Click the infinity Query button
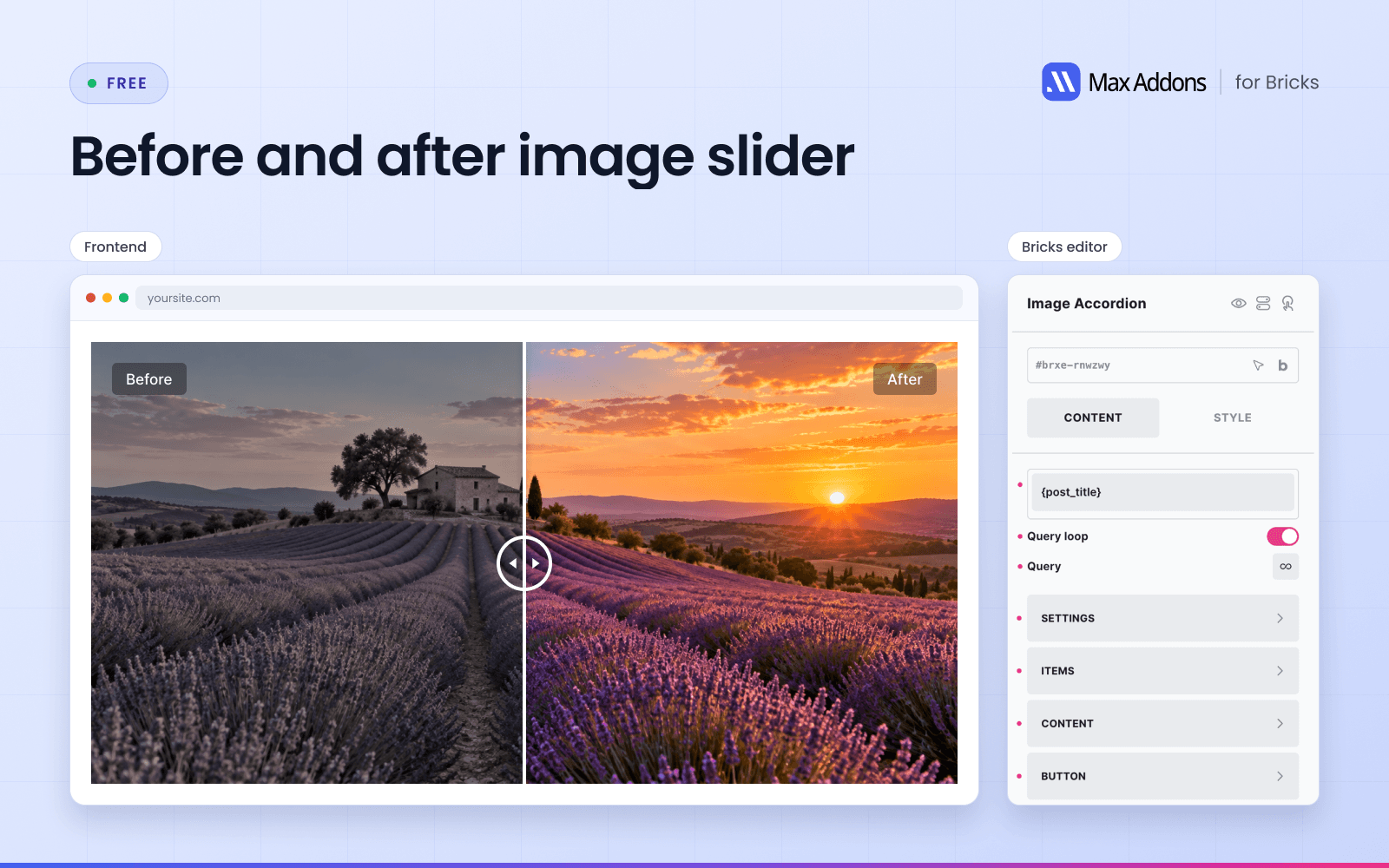Image resolution: width=1389 pixels, height=868 pixels. click(1286, 566)
